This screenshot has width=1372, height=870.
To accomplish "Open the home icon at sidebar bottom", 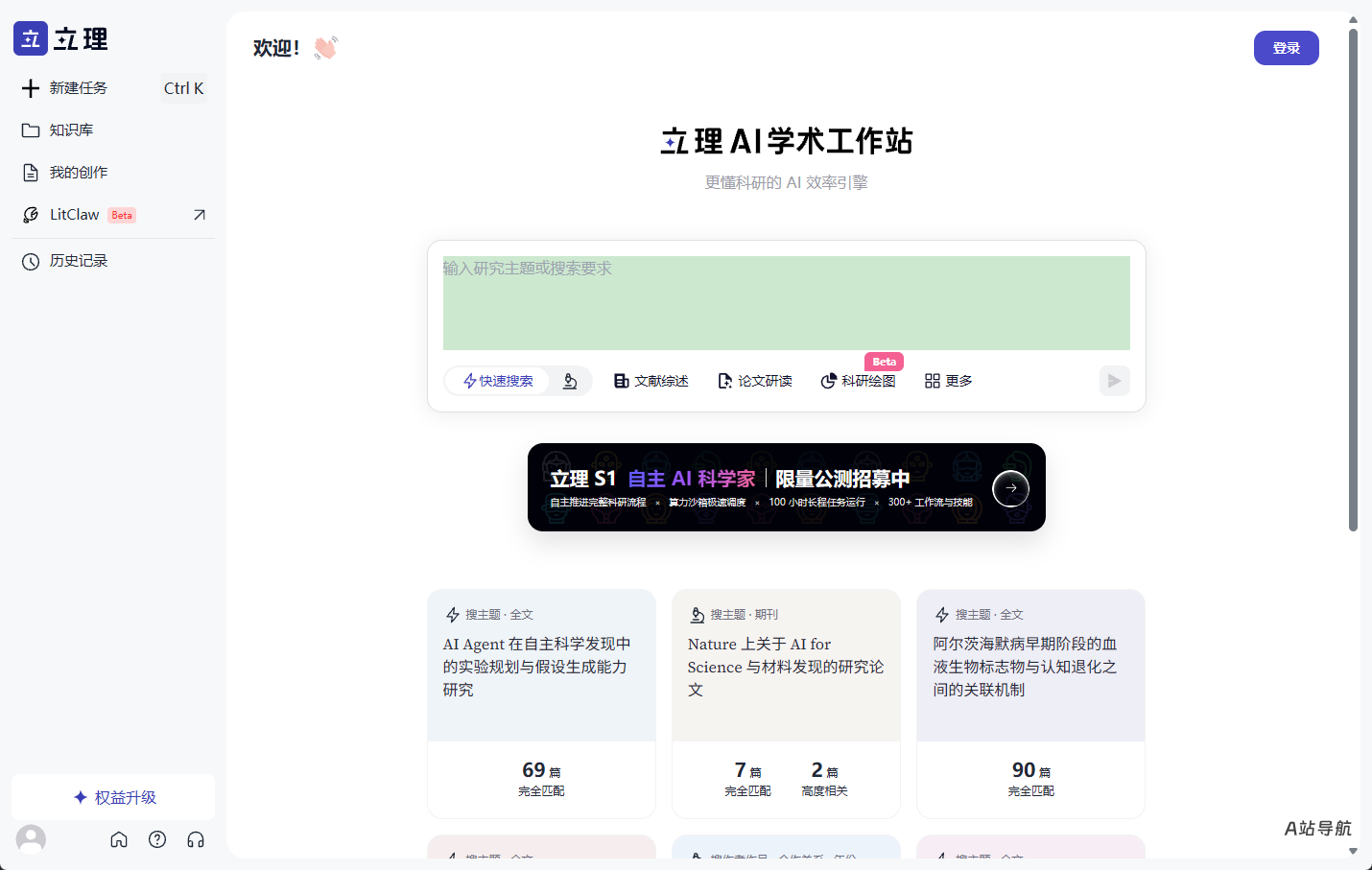I will (x=119, y=839).
